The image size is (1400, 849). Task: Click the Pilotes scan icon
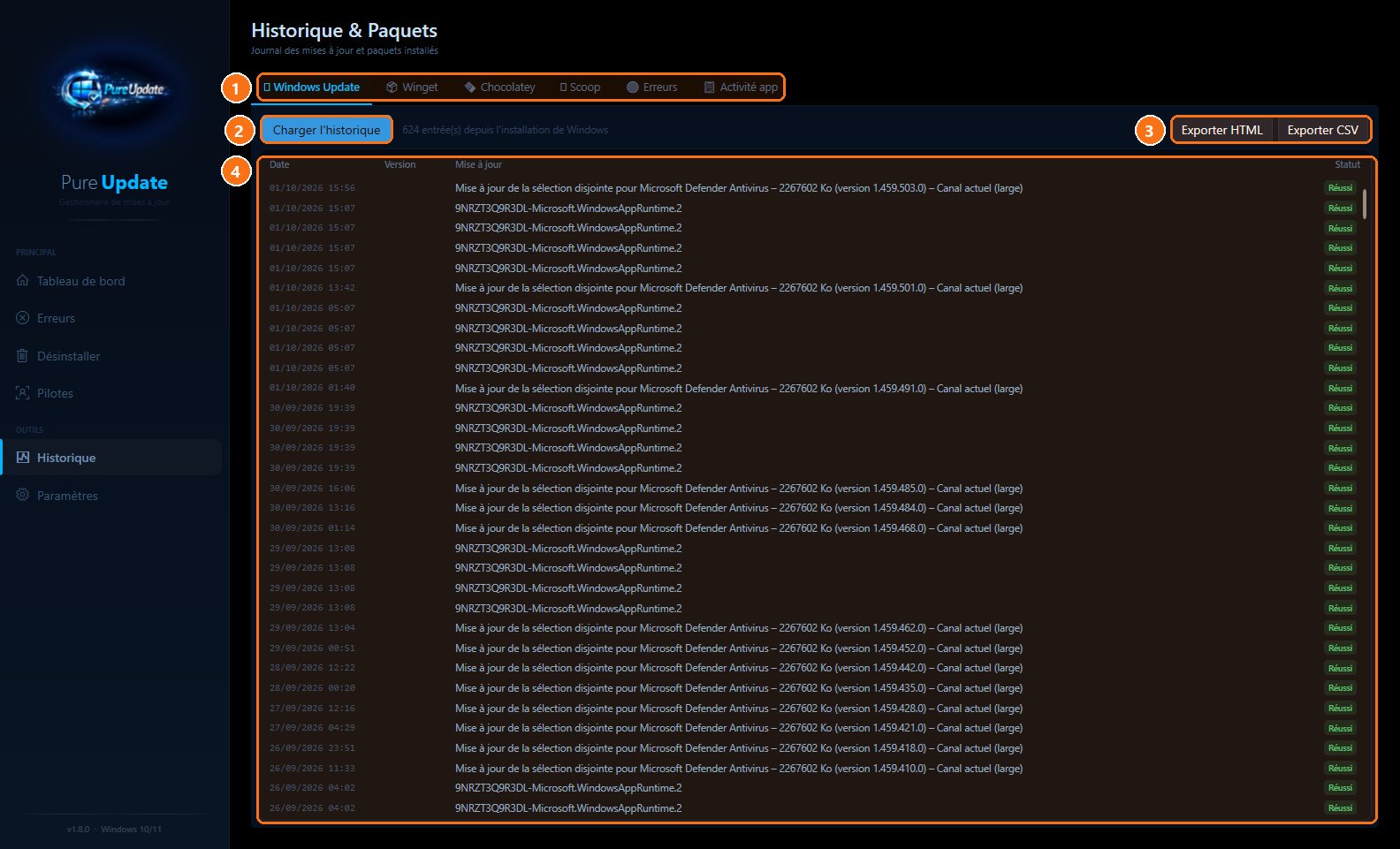[23, 393]
